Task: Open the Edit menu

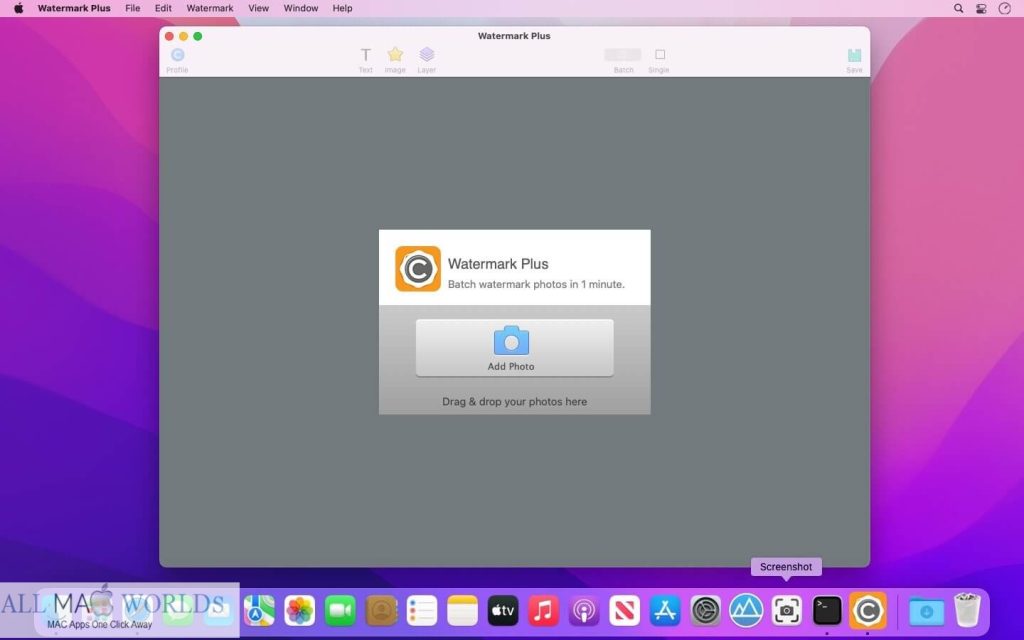Action: 163,8
